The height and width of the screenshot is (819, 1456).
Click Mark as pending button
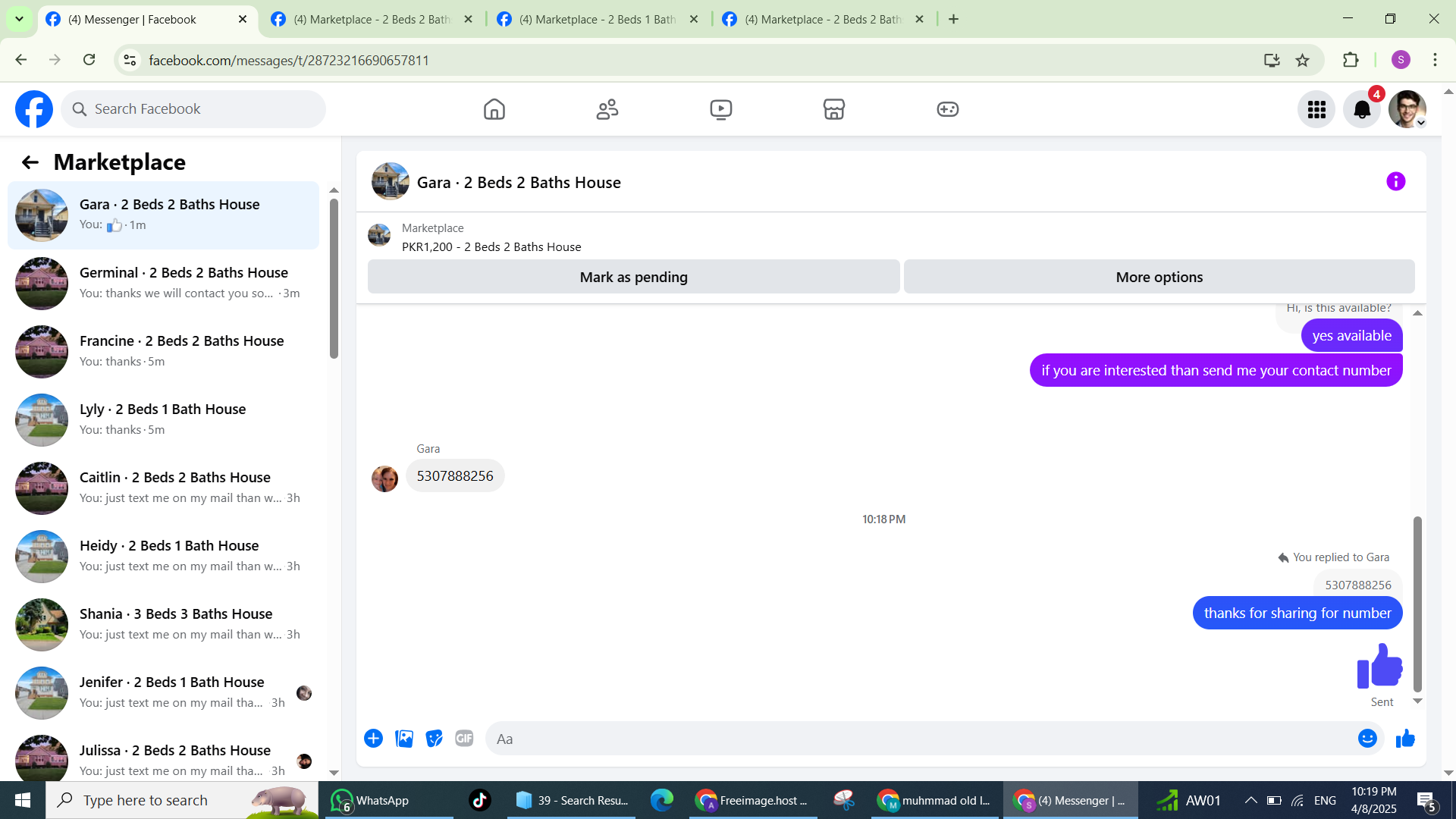pos(633,278)
